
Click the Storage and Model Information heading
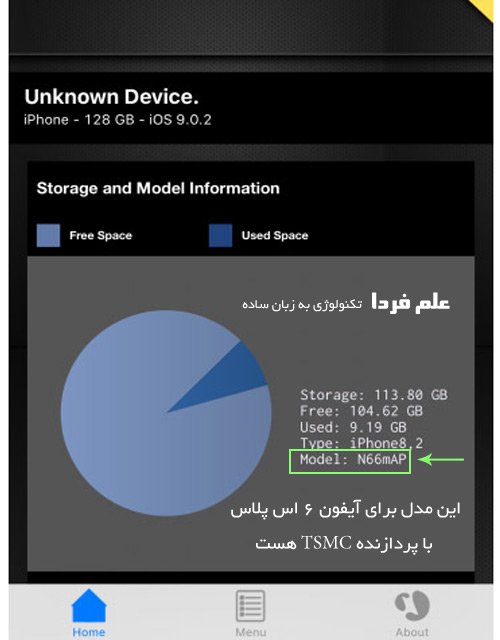click(158, 189)
